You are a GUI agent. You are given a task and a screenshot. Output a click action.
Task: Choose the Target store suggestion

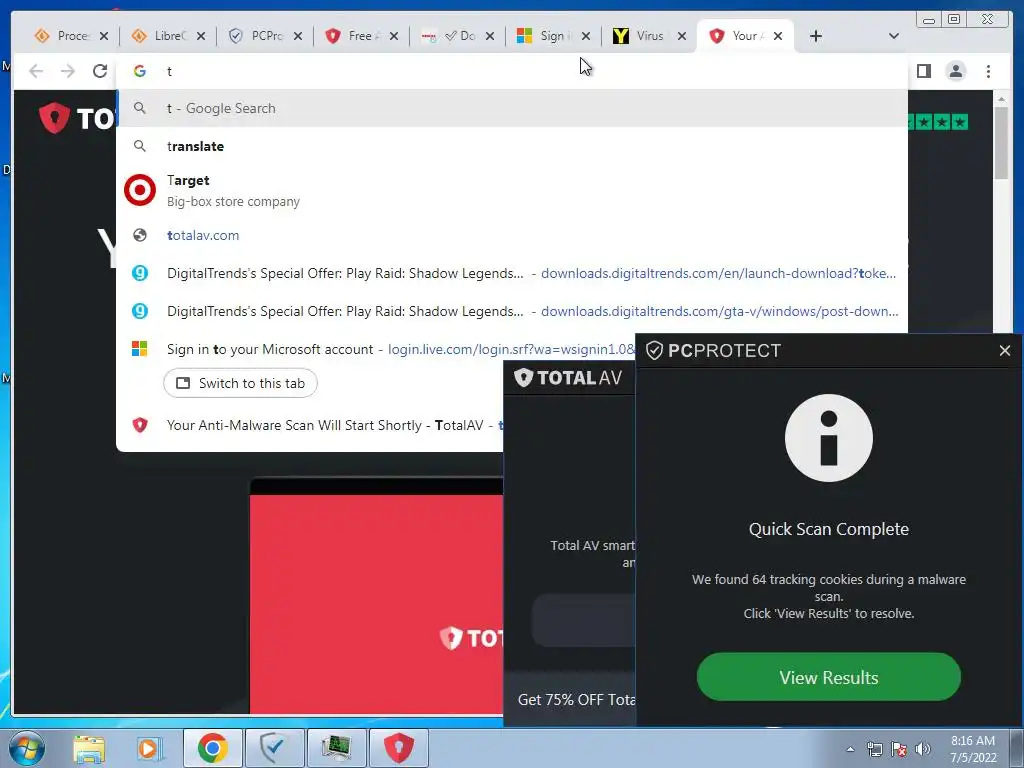511,190
